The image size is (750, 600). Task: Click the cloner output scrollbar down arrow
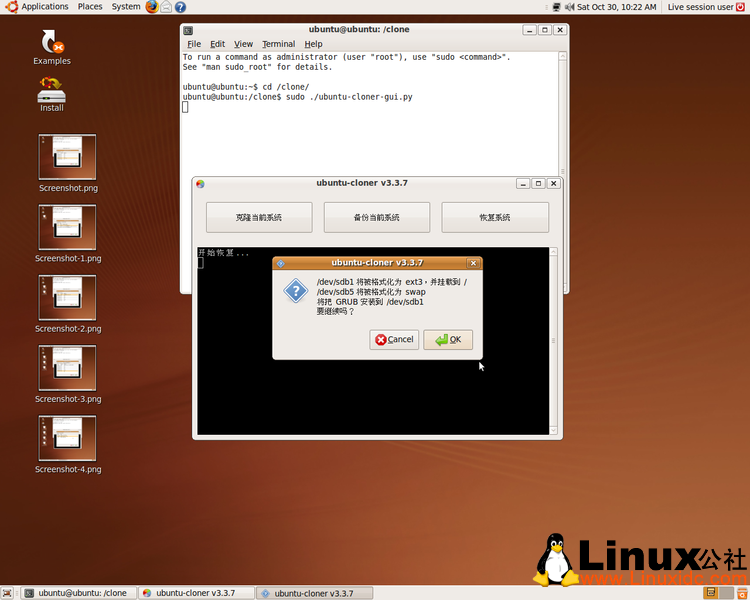(x=553, y=430)
